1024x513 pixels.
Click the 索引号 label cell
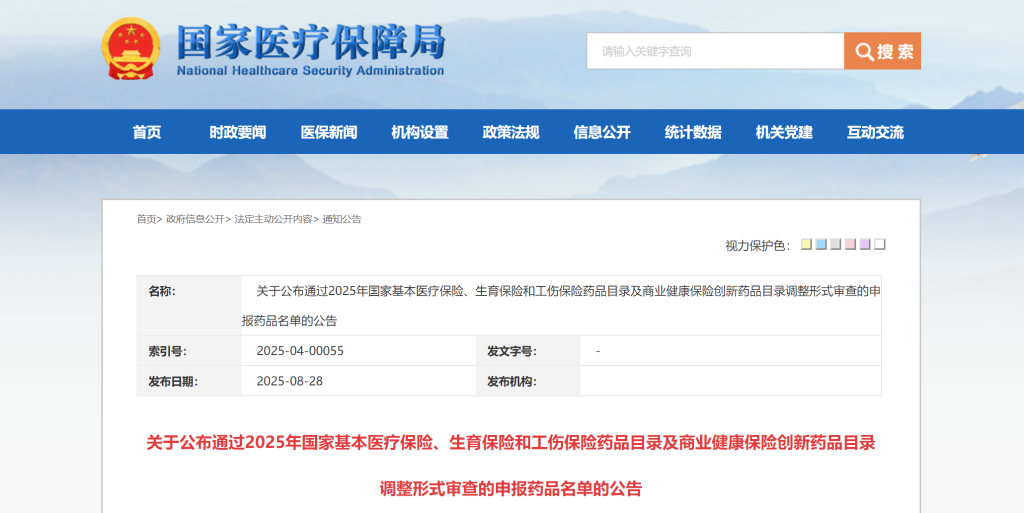click(189, 351)
